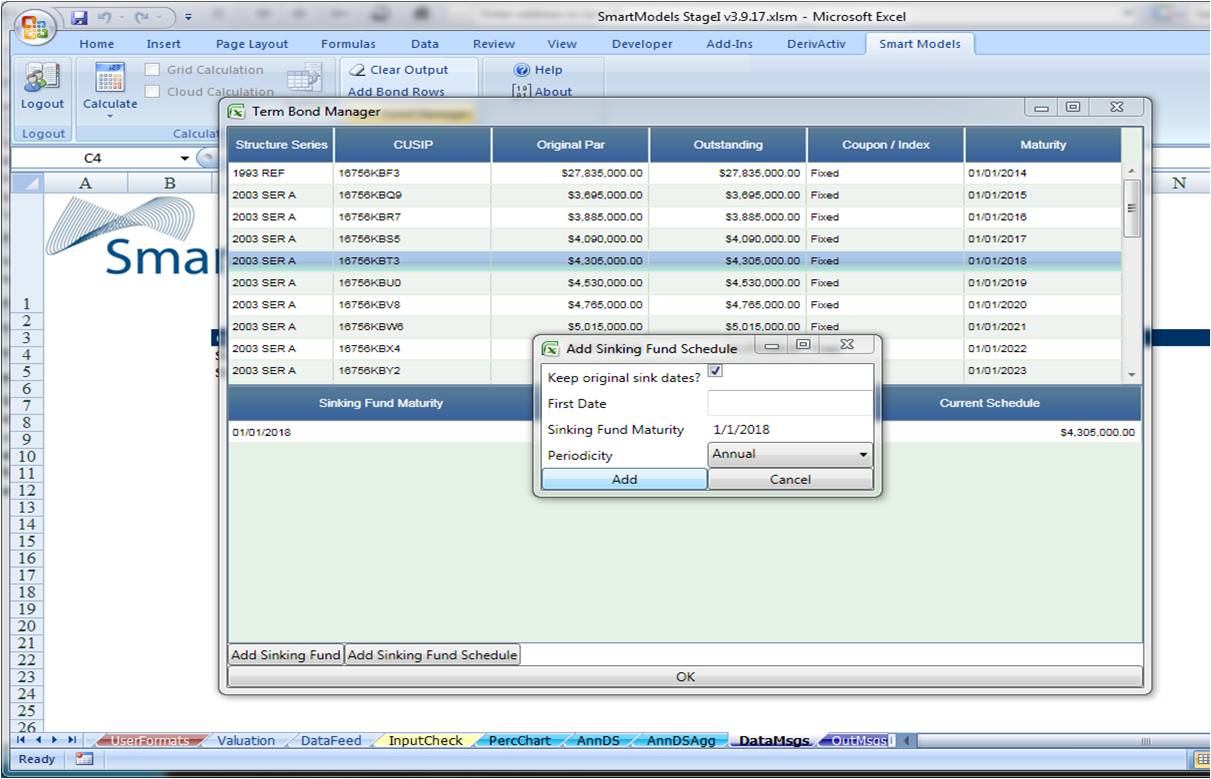The height and width of the screenshot is (779, 1211).
Task: Open Review ribbon tab
Action: click(494, 44)
